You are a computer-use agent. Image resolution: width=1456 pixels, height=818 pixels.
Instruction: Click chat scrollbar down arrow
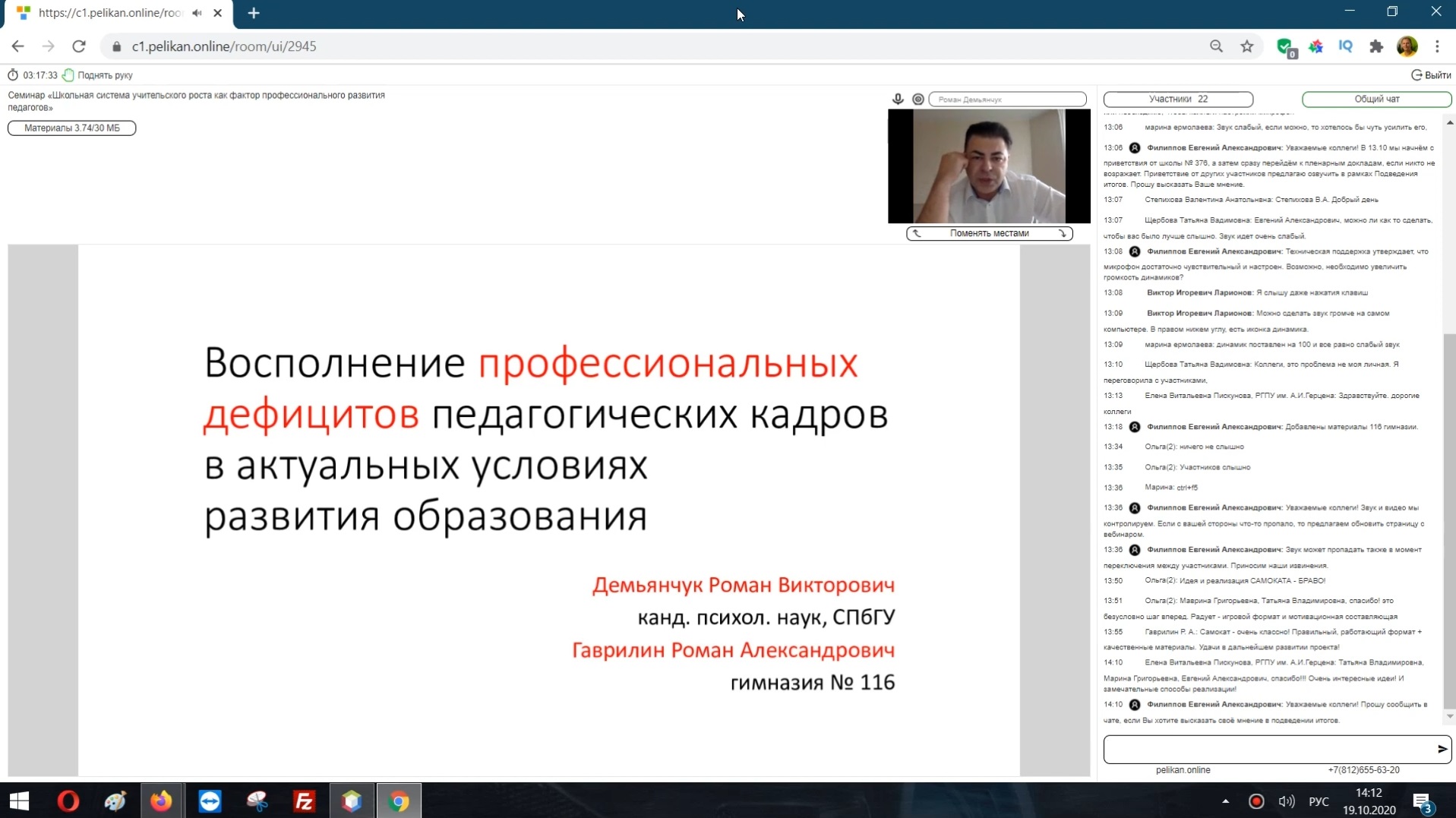[x=1449, y=716]
